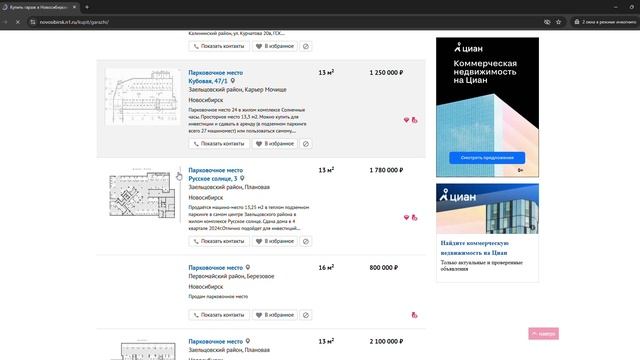This screenshot has width=640, height=360.
Task: Close the current browser tab
Action: [74, 7]
